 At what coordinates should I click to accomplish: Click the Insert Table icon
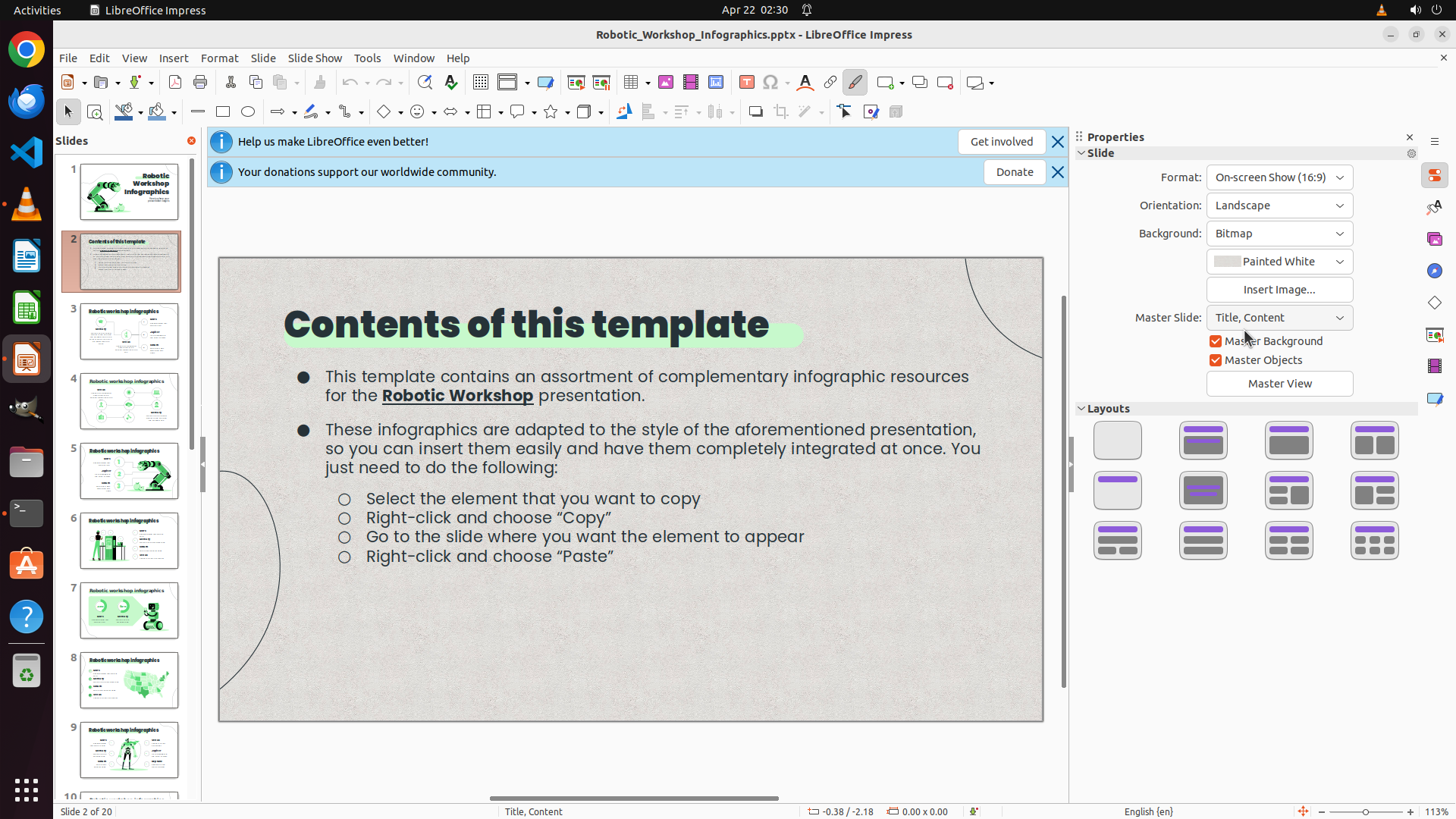tap(631, 83)
